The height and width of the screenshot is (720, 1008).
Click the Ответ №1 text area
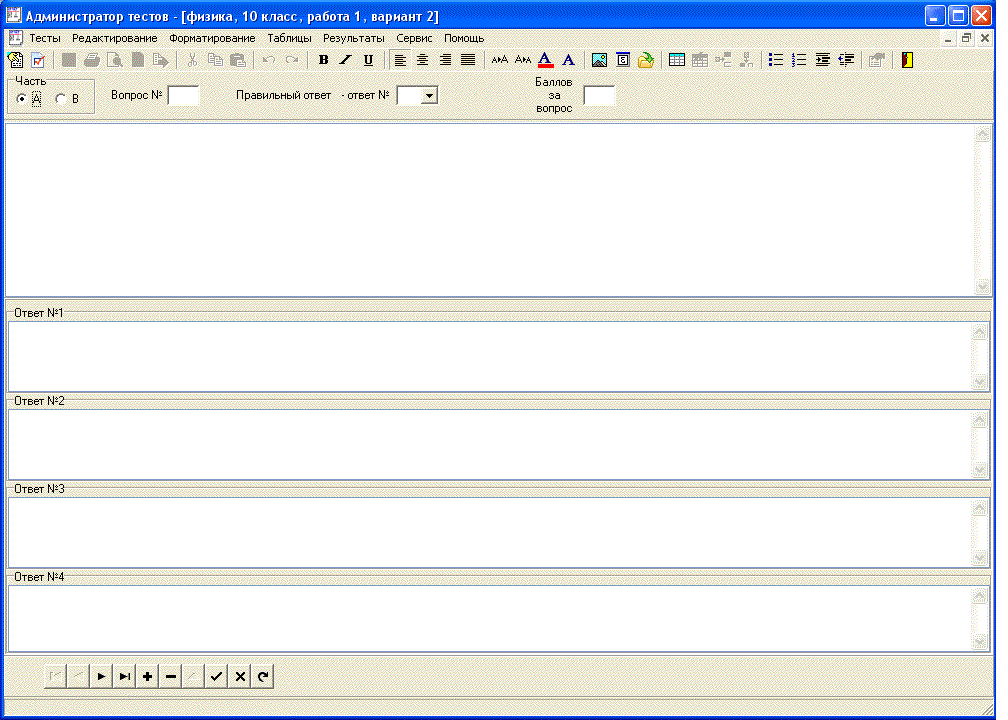point(490,356)
